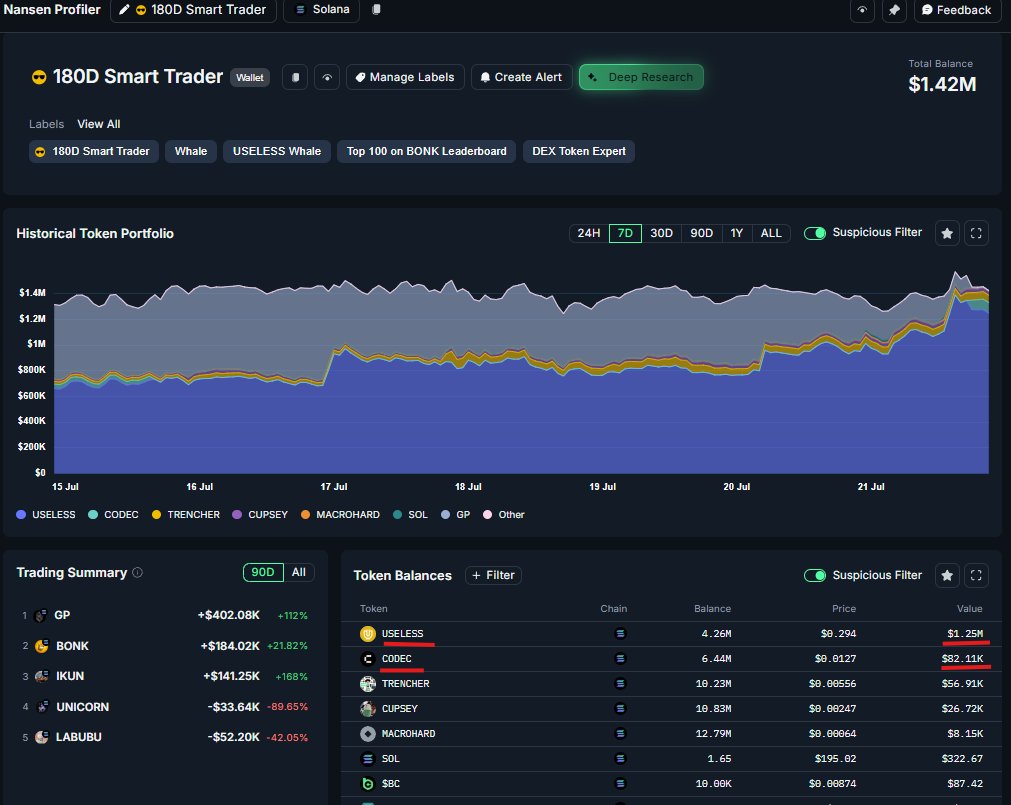Click Nansen Profiler title
Image resolution: width=1011 pixels, height=805 pixels.
[x=52, y=10]
